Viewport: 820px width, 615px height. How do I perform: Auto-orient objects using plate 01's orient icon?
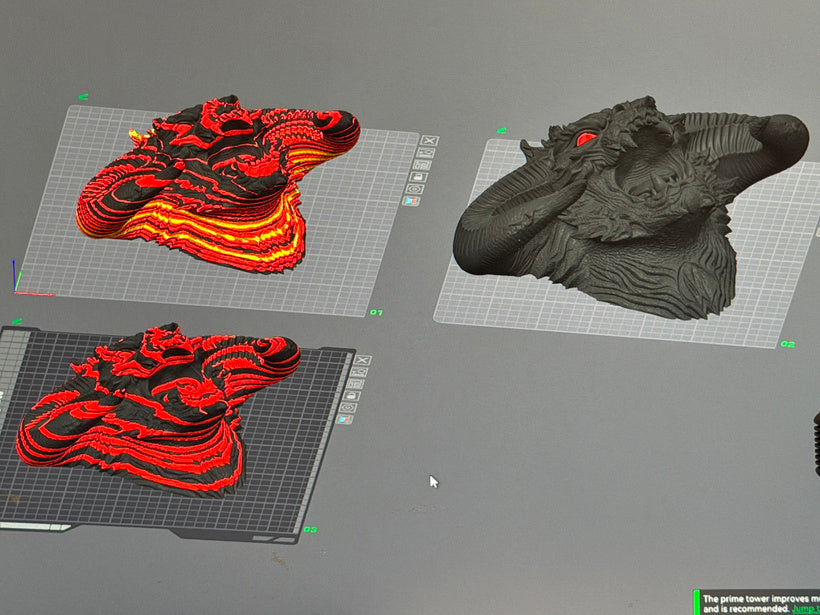[x=427, y=153]
